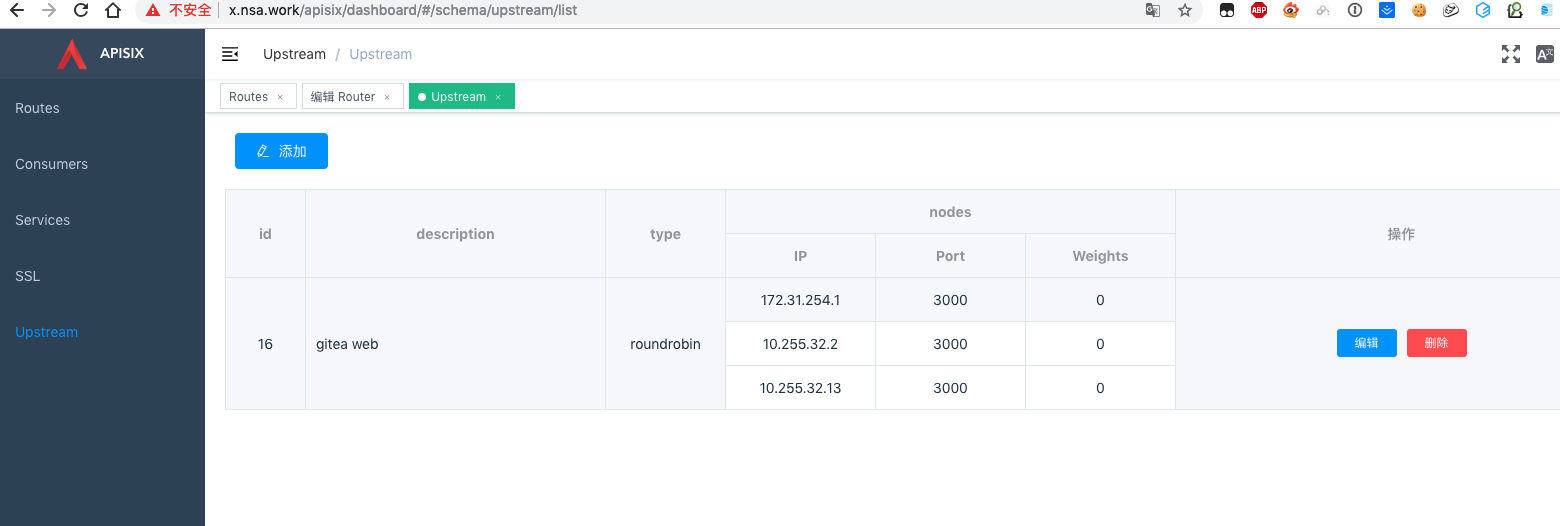Image resolution: width=1560 pixels, height=526 pixels.
Task: Open Upstream in the sidebar
Action: 102,332
